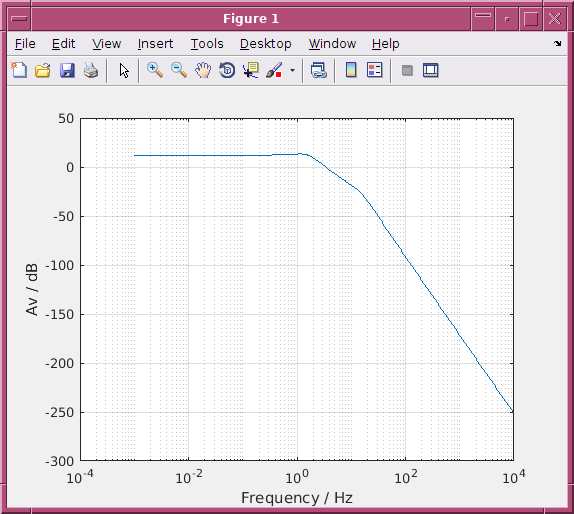Click the New Figure icon
The height and width of the screenshot is (514, 574).
pos(19,70)
